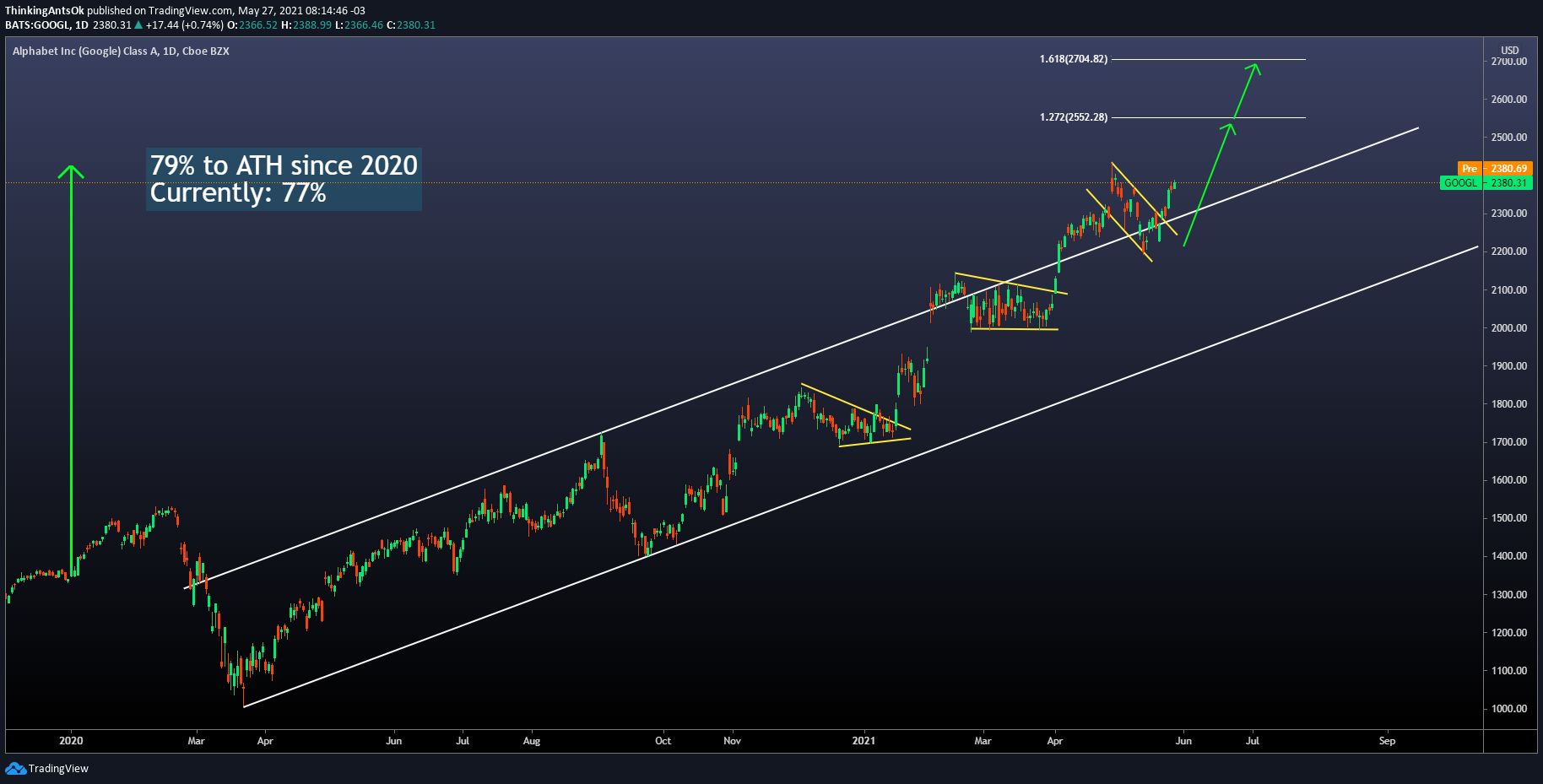The height and width of the screenshot is (784, 1543).
Task: Click the green GOOGL 2380.31 price tag
Action: (x=1486, y=183)
